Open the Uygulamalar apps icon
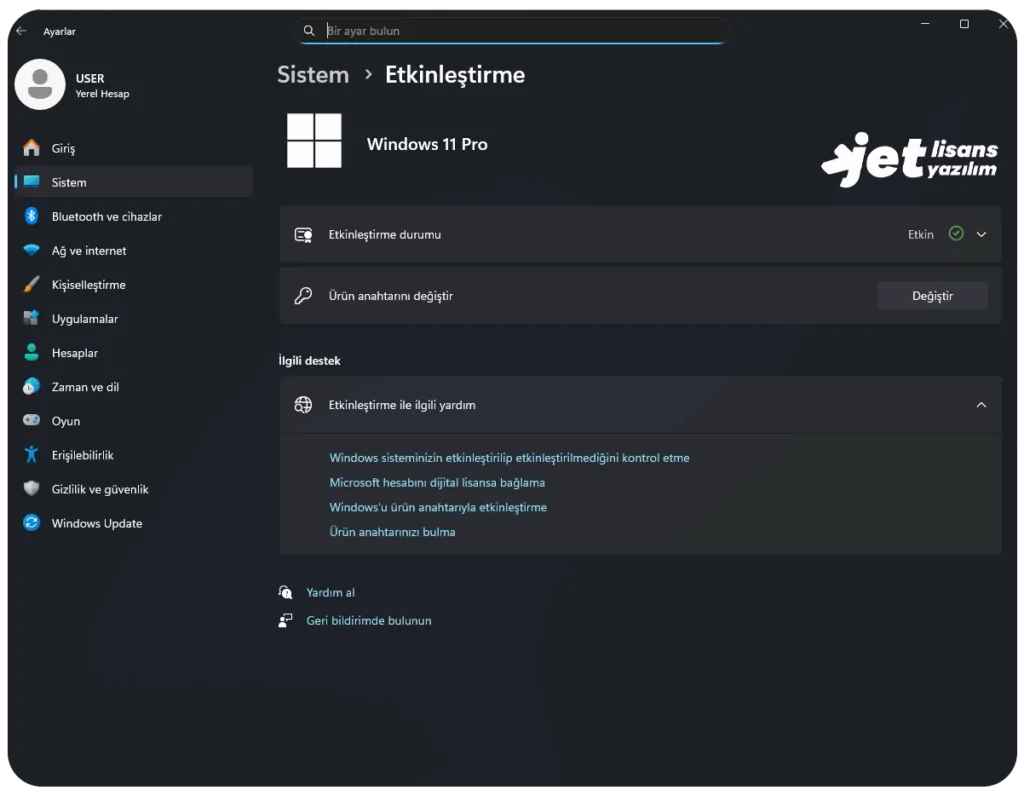 31,318
